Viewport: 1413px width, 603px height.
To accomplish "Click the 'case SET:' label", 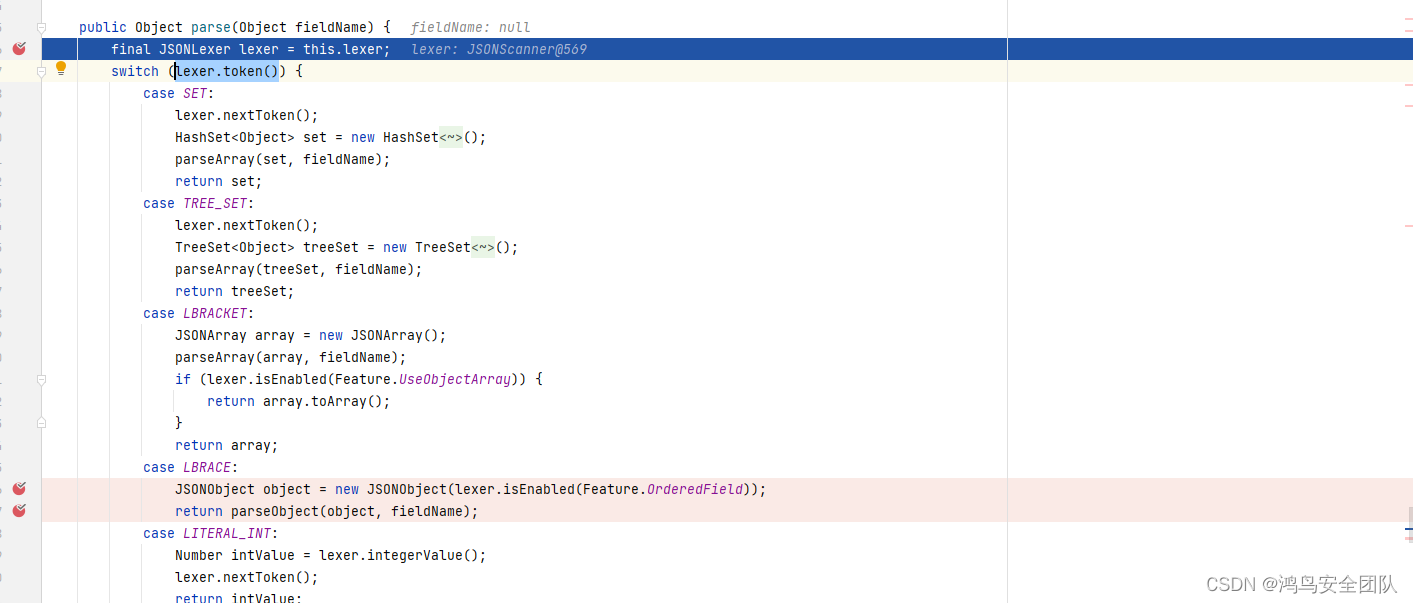I will pos(179,93).
